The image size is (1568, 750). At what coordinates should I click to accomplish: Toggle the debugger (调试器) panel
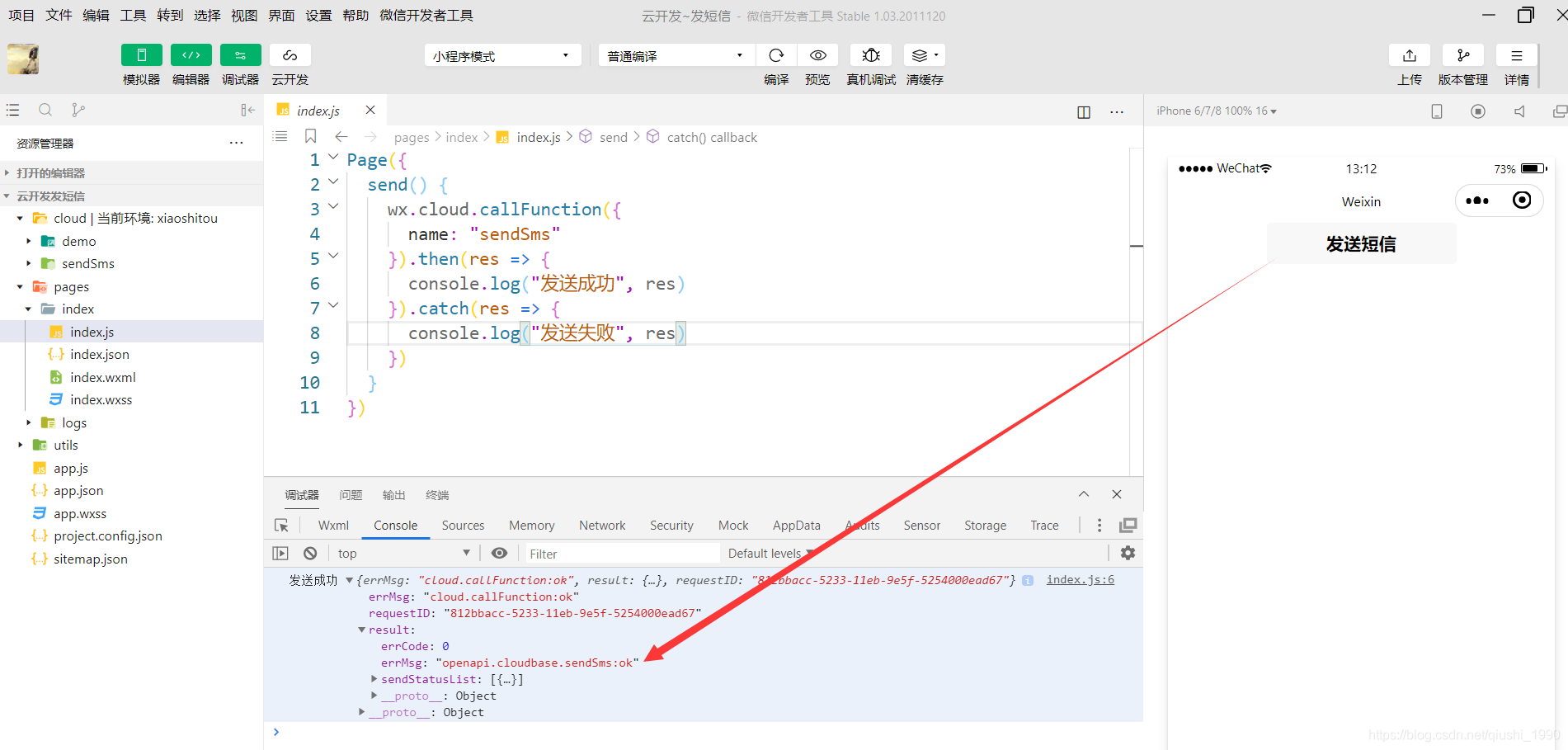(240, 55)
